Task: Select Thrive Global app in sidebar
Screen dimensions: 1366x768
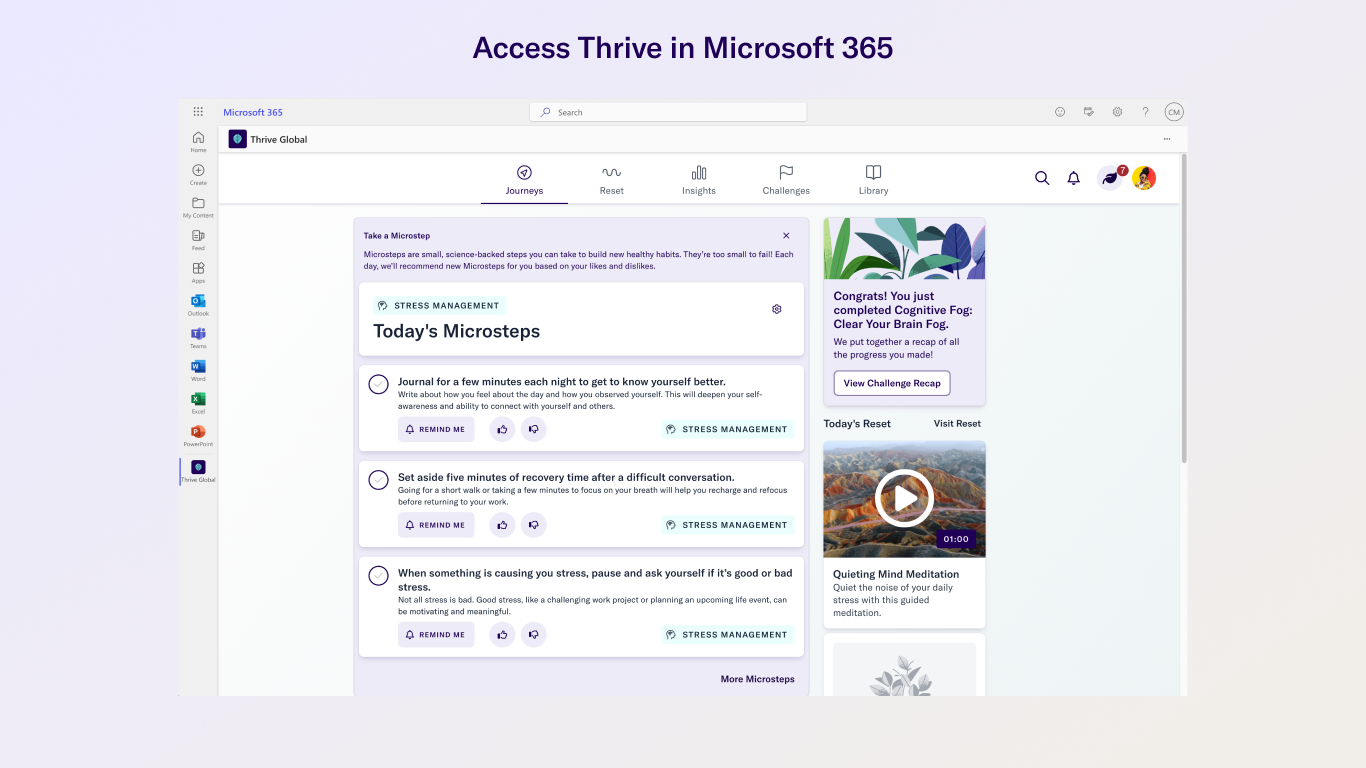Action: 198,471
